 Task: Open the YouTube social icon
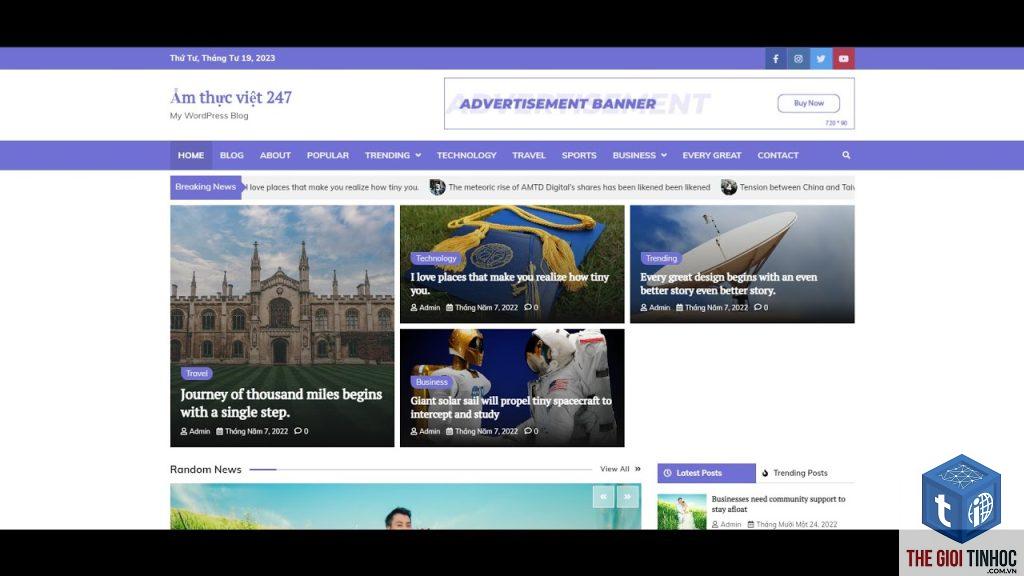(x=844, y=58)
